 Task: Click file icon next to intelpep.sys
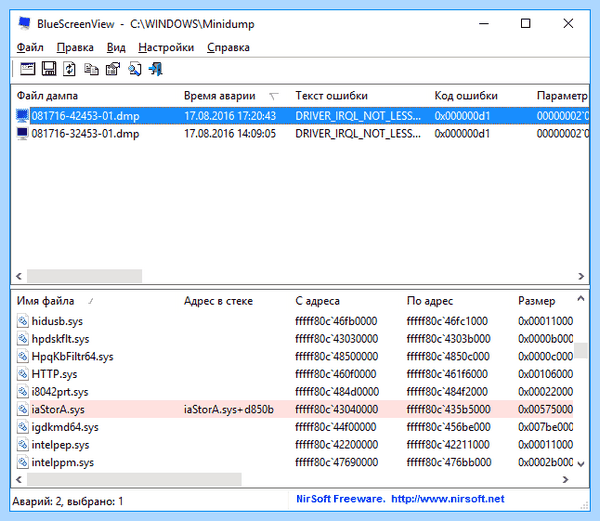[x=23, y=444]
